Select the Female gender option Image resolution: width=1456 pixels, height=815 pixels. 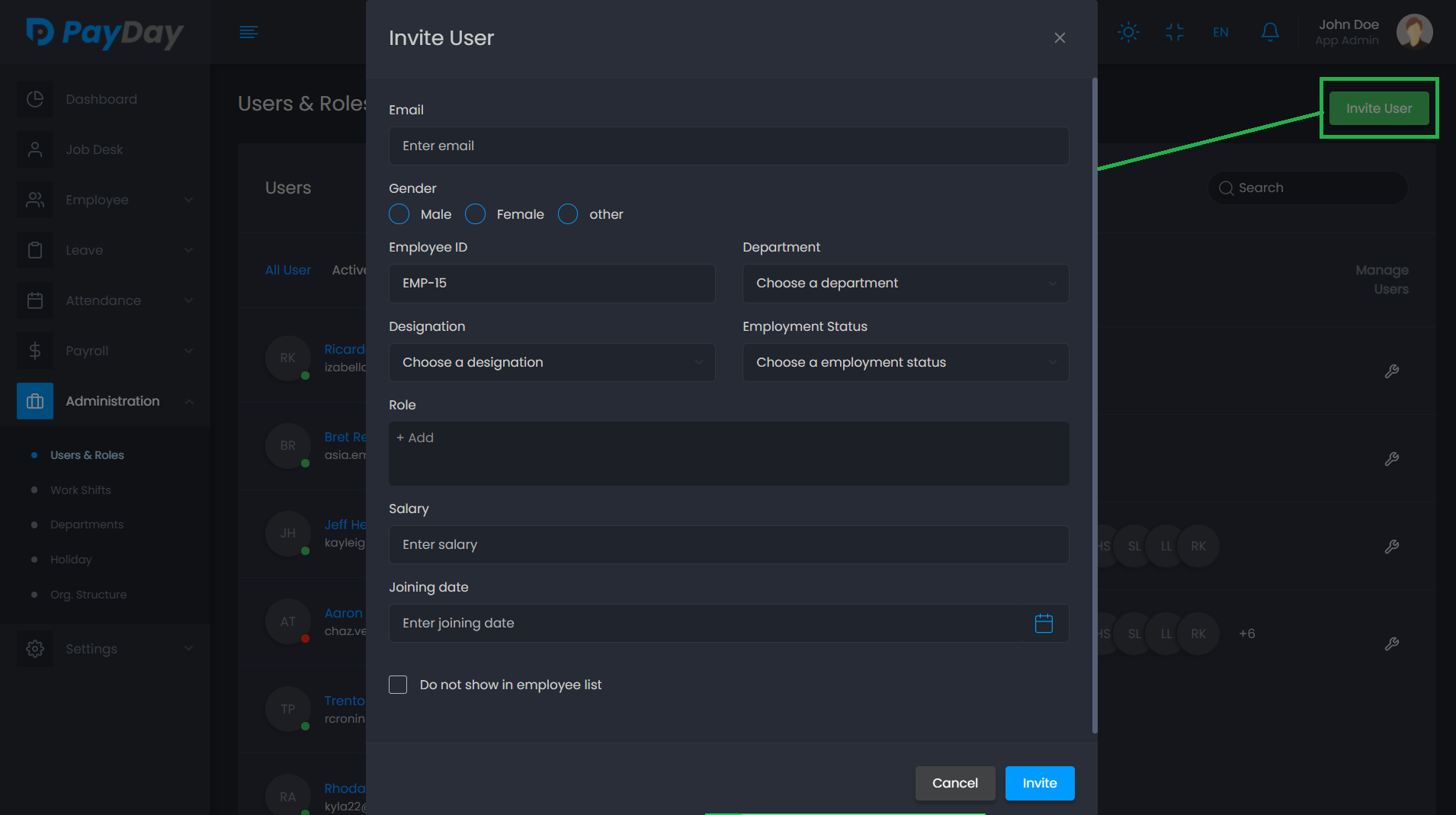(x=476, y=214)
